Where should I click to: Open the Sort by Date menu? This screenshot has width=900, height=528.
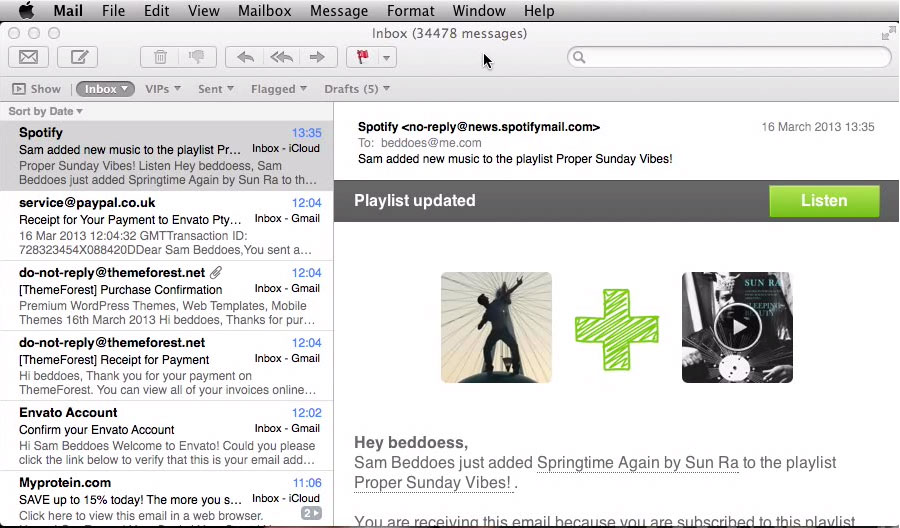45,111
